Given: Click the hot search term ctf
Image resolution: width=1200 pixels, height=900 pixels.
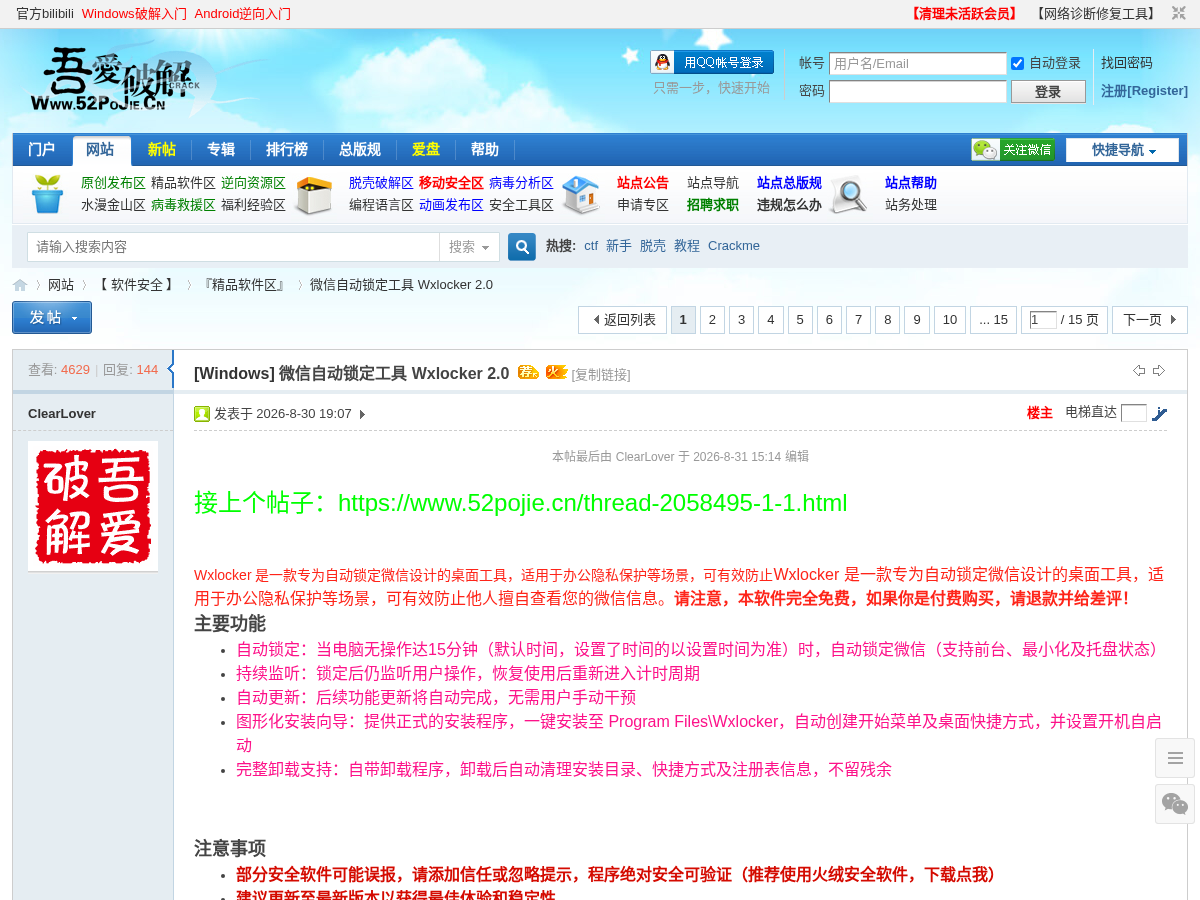Looking at the screenshot, I should click(x=591, y=246).
